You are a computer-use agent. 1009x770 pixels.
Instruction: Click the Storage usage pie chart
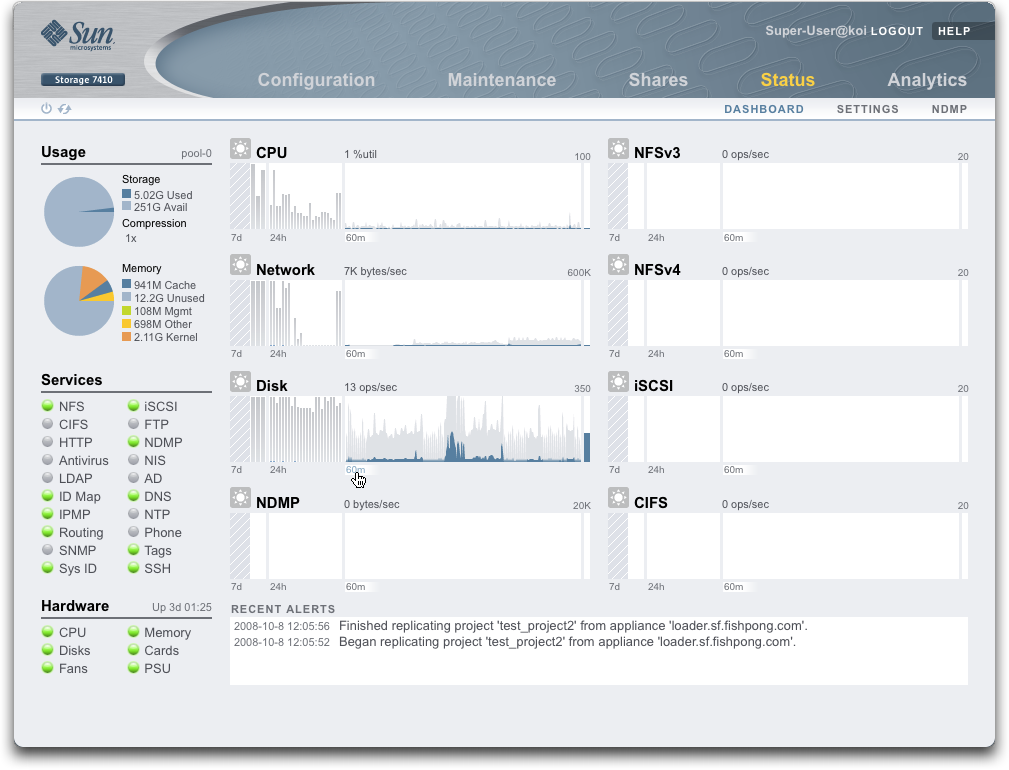(x=79, y=211)
